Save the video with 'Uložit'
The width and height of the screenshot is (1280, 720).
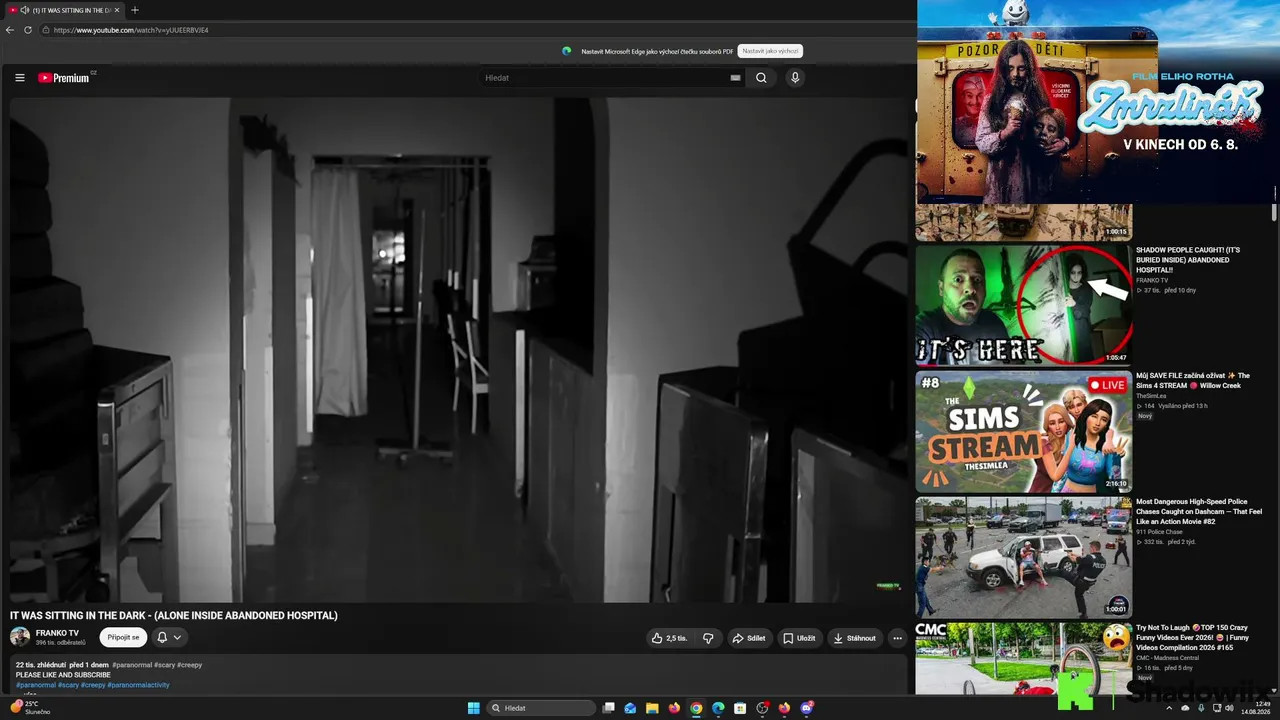(799, 638)
